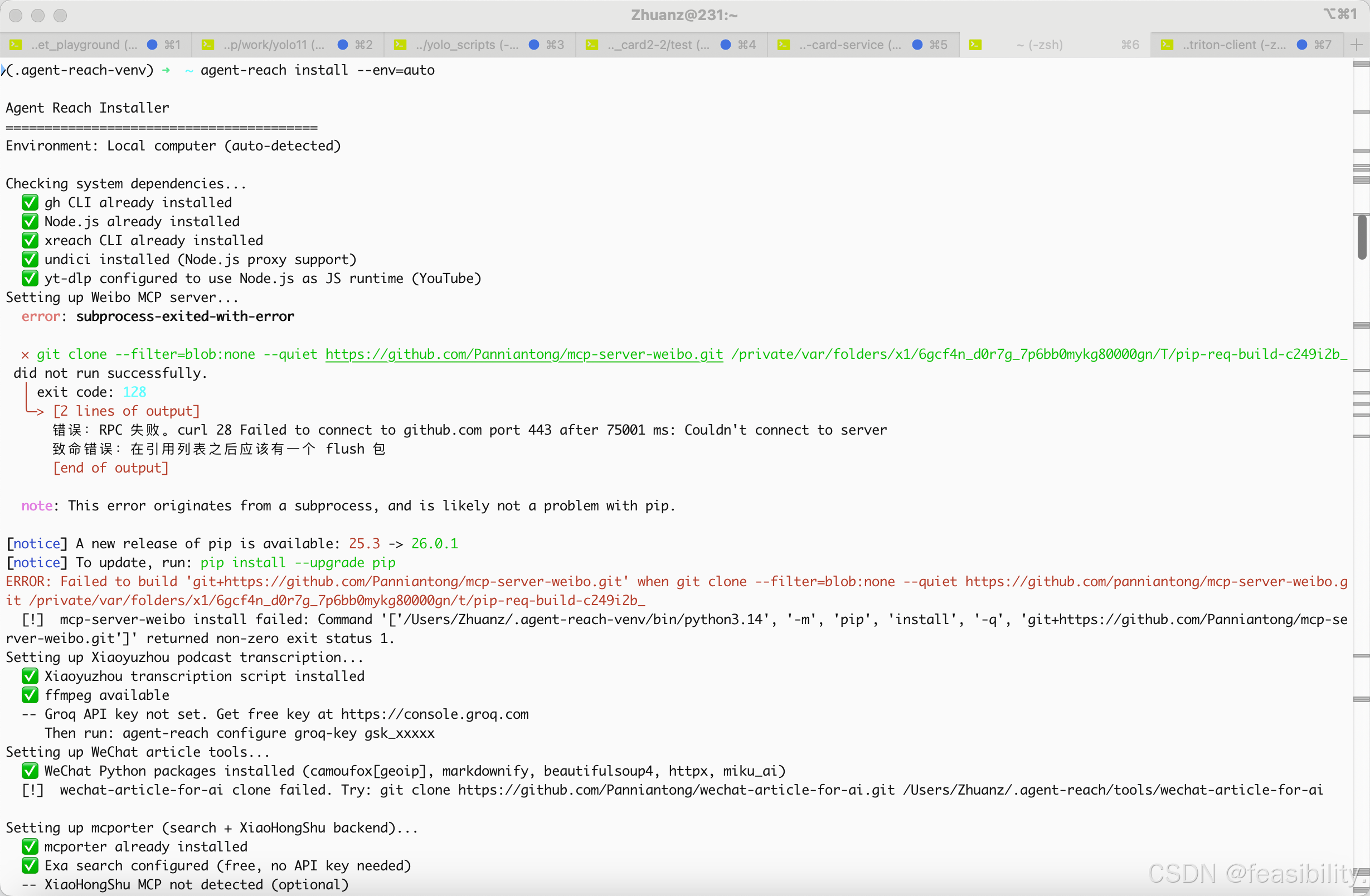Image resolution: width=1370 pixels, height=896 pixels.
Task: Click the console.groq.com URL text
Action: [435, 714]
